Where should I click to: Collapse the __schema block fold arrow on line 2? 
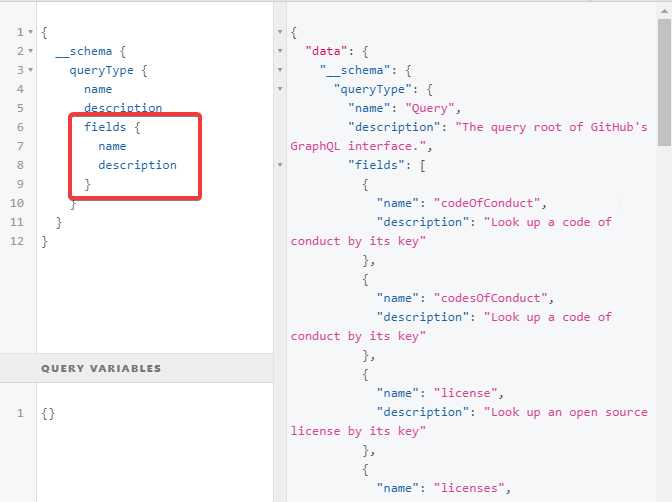click(30, 51)
